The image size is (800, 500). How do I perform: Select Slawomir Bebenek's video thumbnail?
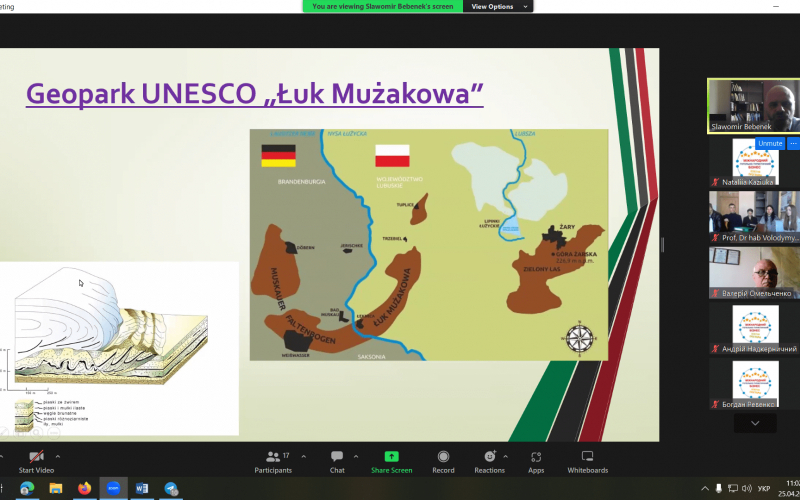(x=754, y=106)
